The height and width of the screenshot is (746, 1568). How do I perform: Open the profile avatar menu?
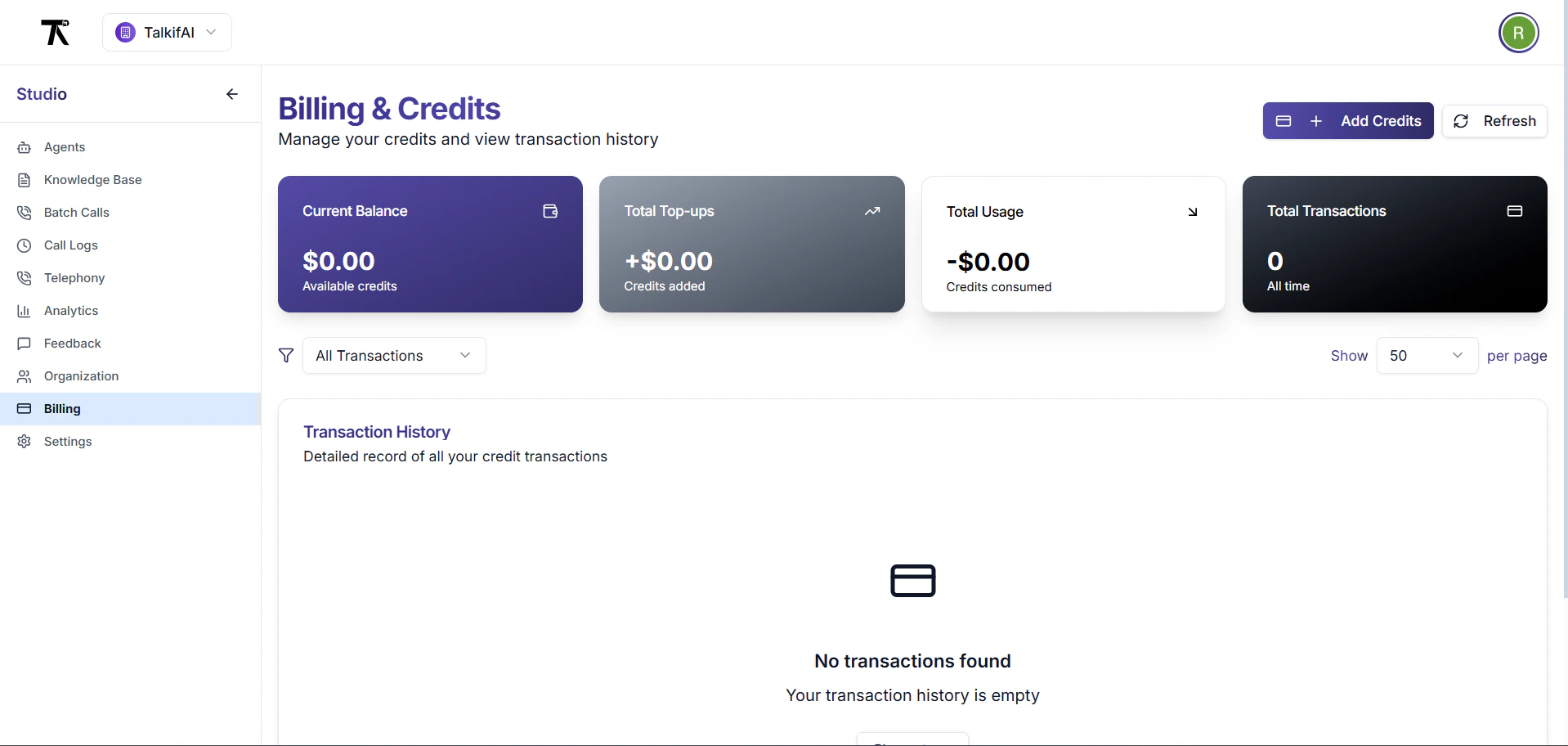coord(1519,33)
